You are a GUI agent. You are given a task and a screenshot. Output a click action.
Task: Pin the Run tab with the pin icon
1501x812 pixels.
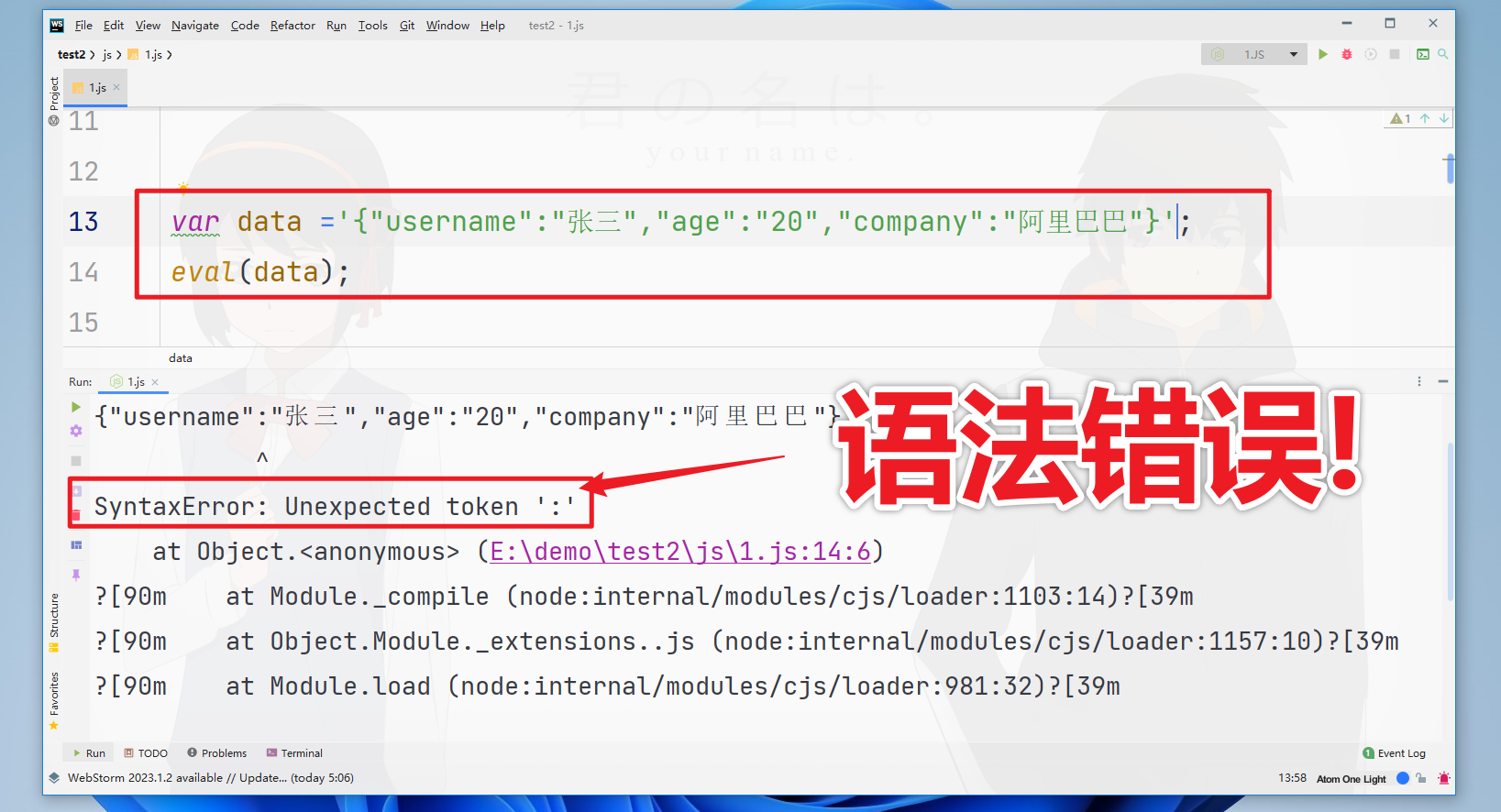76,575
